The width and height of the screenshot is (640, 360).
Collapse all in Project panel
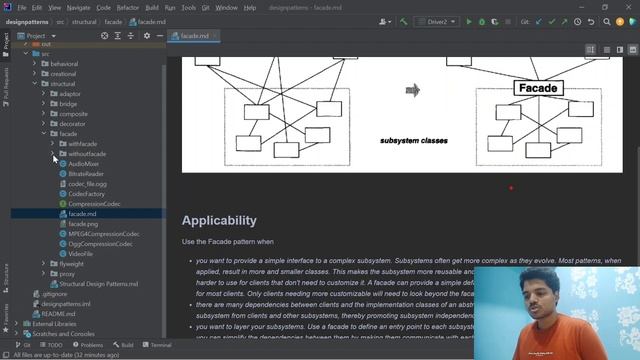[x=131, y=36]
